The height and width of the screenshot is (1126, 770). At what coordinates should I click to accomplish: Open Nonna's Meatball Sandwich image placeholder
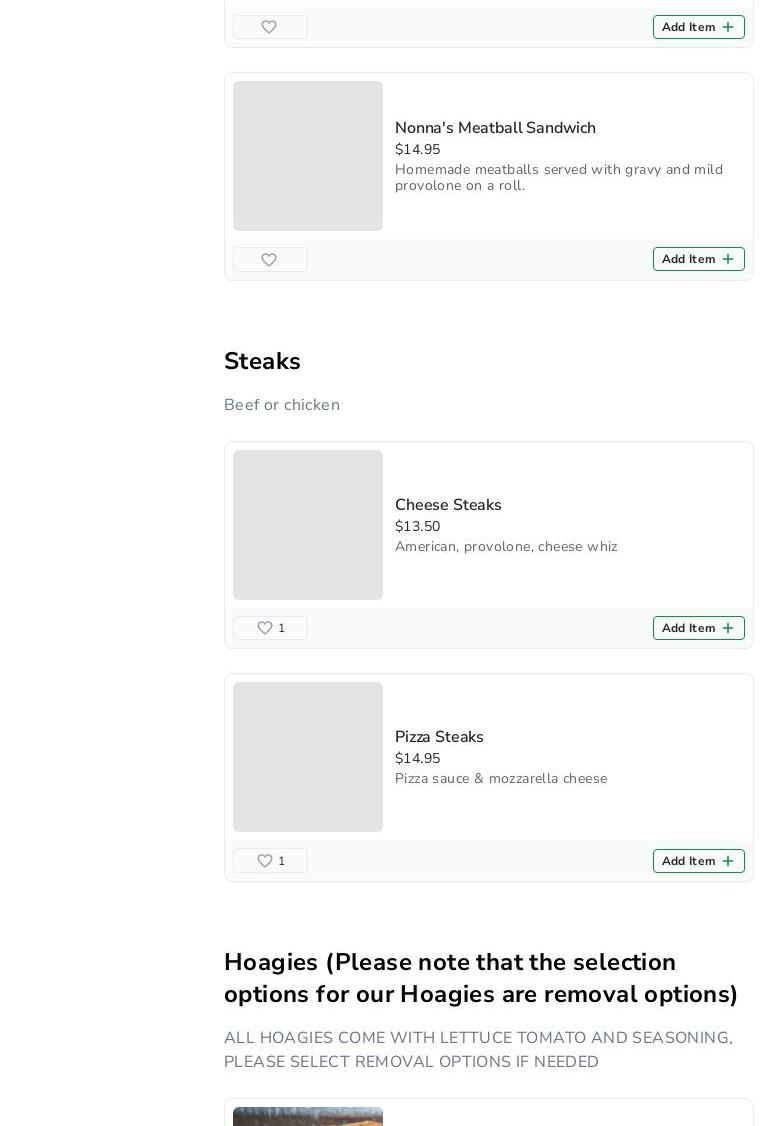tap(308, 156)
